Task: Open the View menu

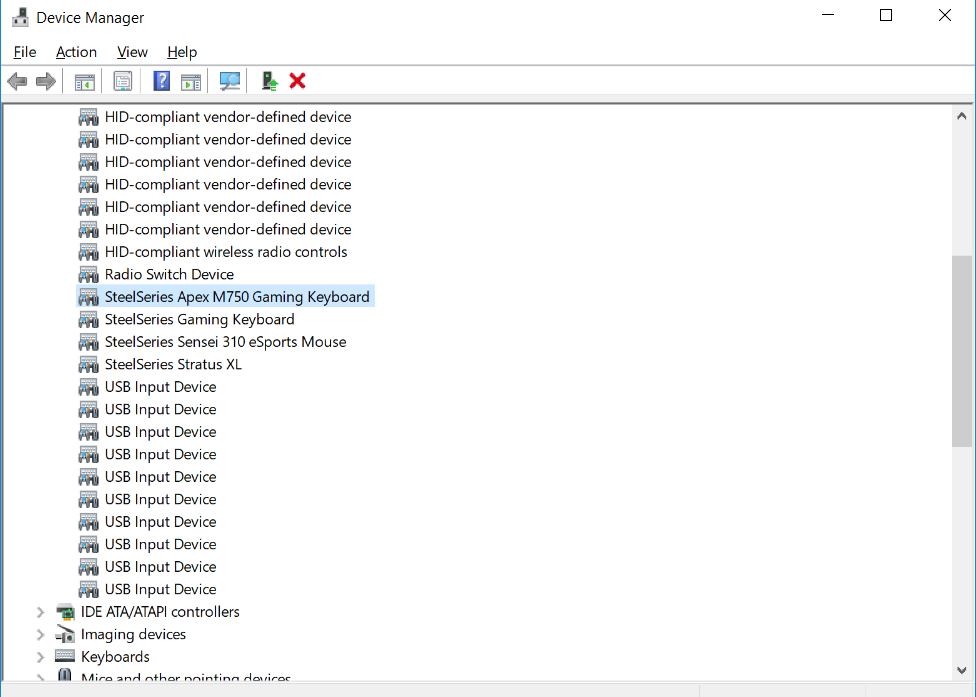Action: click(x=132, y=52)
